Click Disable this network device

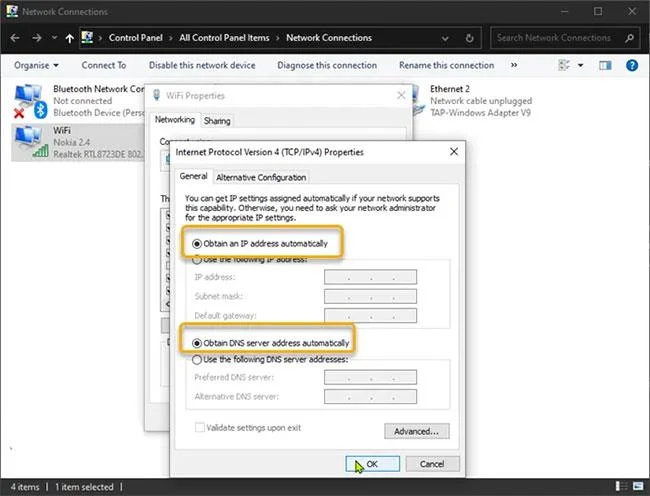pyautogui.click(x=202, y=65)
